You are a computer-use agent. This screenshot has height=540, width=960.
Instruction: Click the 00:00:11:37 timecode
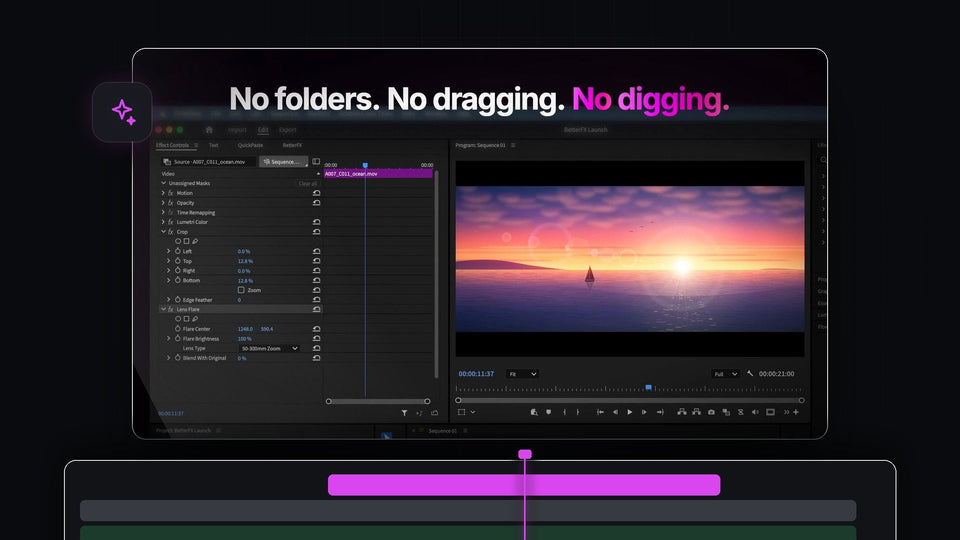point(476,374)
